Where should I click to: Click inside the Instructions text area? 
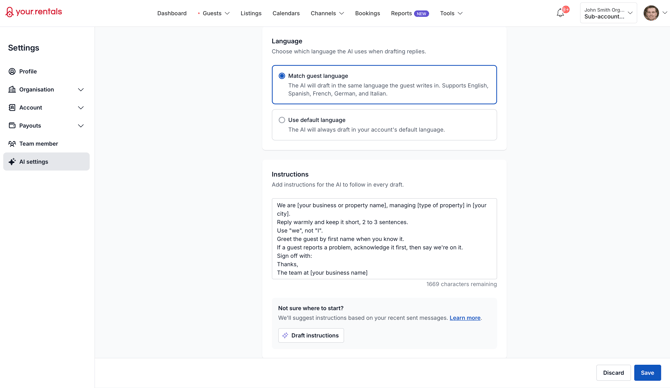click(384, 238)
